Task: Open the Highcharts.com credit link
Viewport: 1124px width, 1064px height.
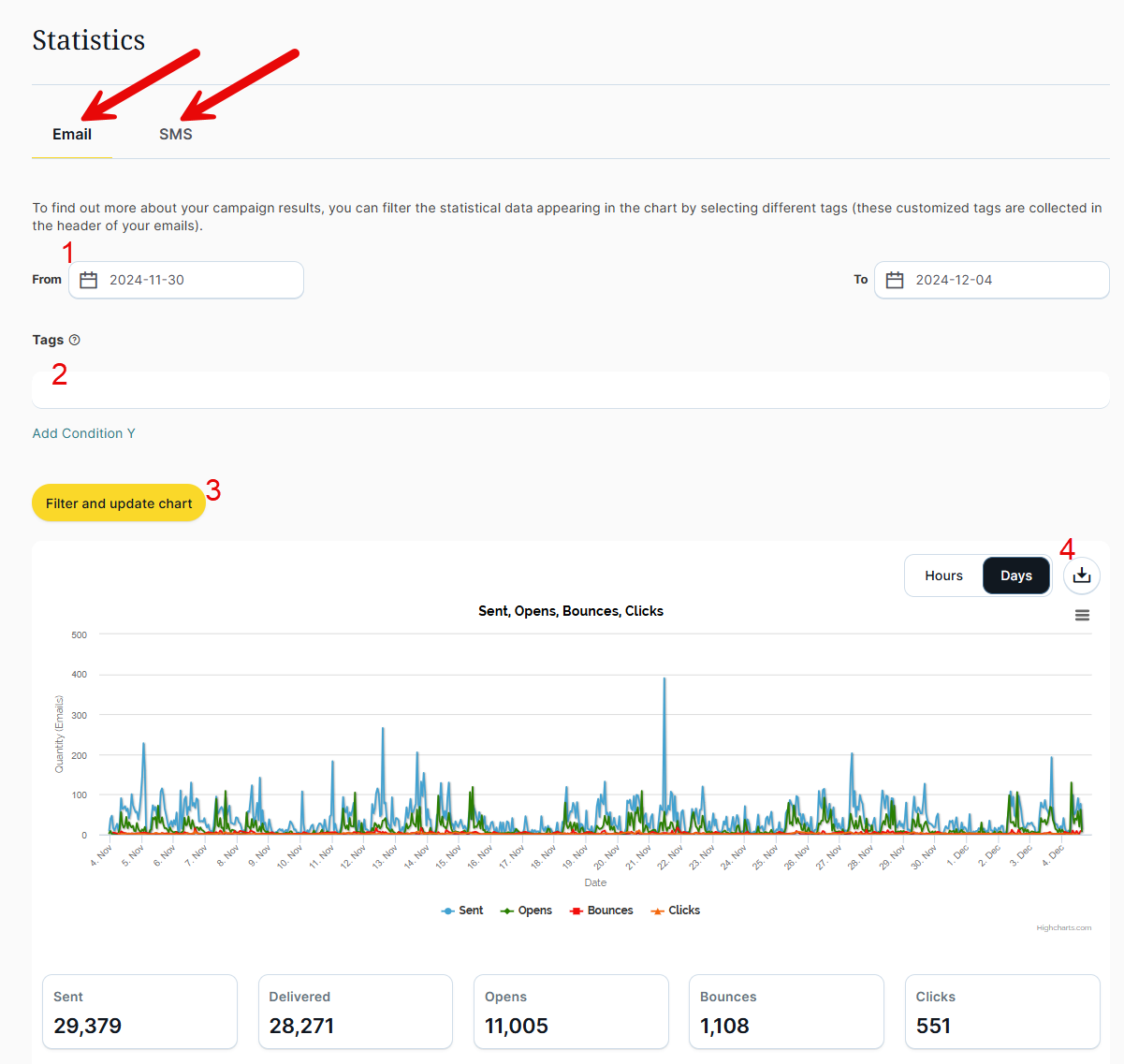Action: click(x=1063, y=928)
